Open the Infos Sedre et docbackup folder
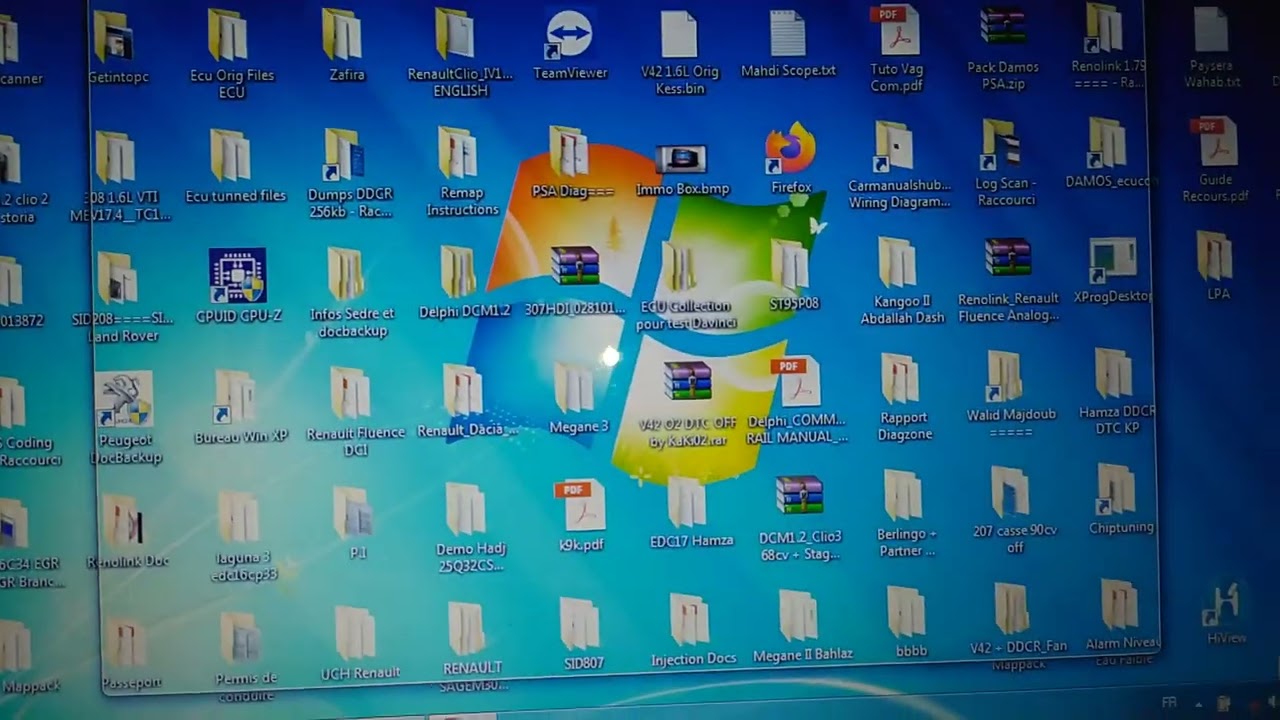Screen dimensions: 1280x720 click(347, 274)
